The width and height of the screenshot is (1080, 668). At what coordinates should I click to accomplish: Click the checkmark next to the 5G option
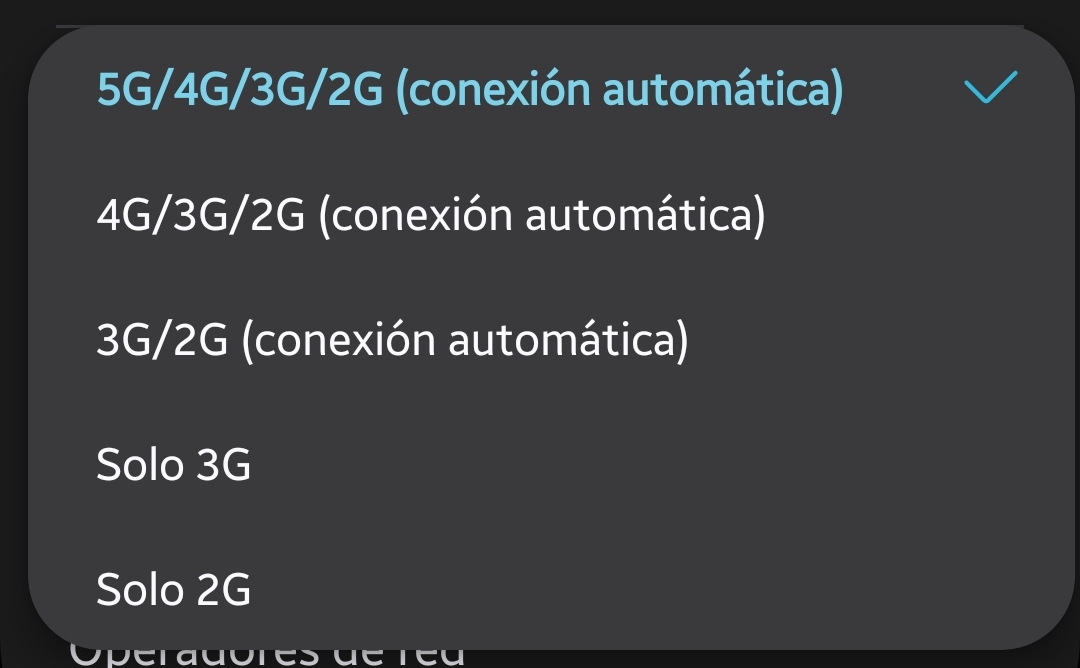(x=990, y=89)
